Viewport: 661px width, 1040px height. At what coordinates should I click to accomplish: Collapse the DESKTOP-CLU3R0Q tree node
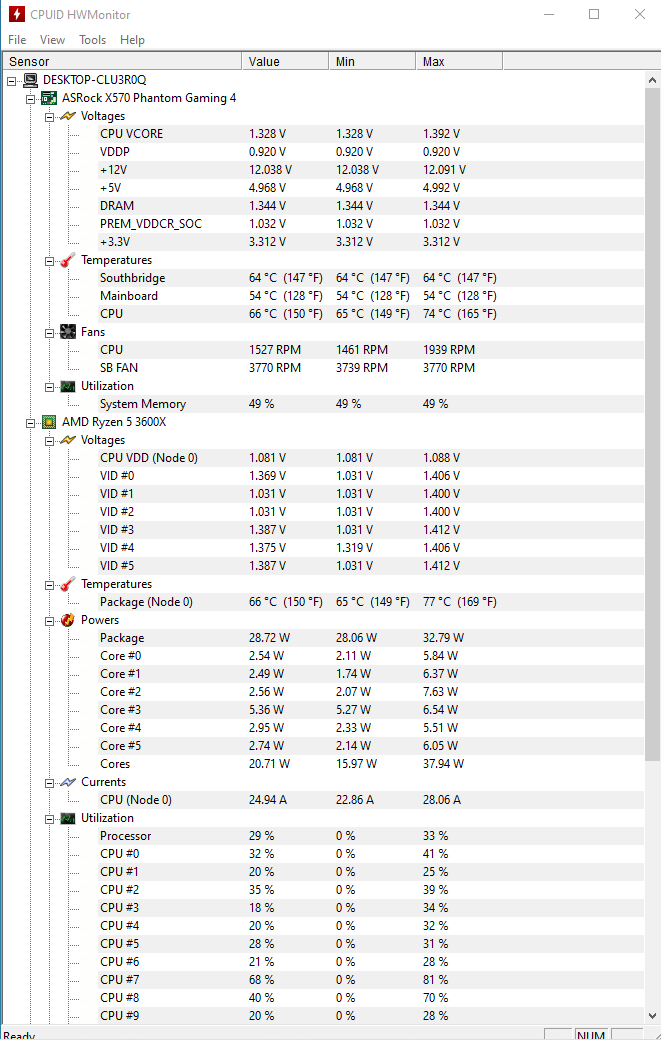(12, 80)
